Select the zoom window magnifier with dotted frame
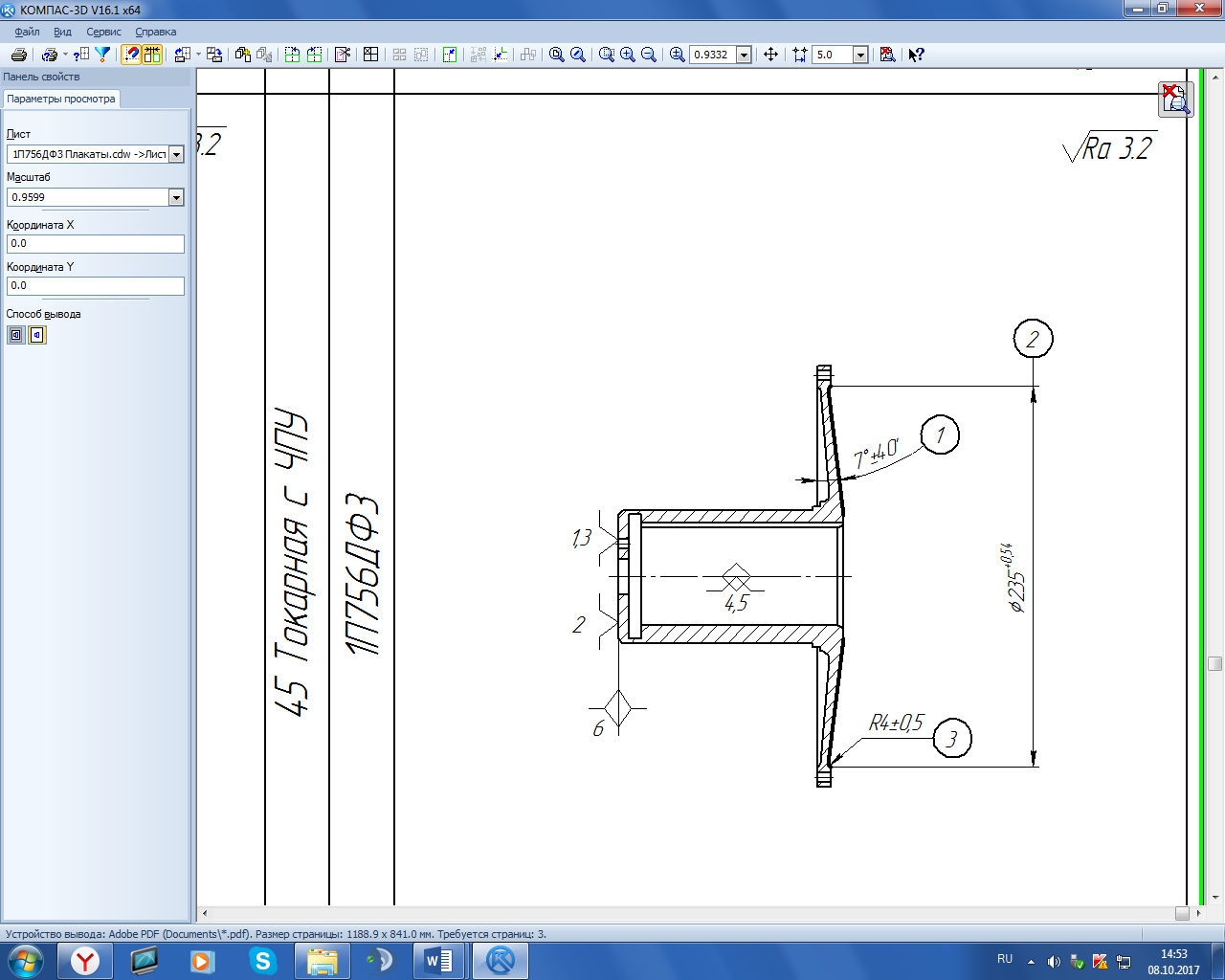Viewport: 1225px width, 980px height. [x=607, y=55]
